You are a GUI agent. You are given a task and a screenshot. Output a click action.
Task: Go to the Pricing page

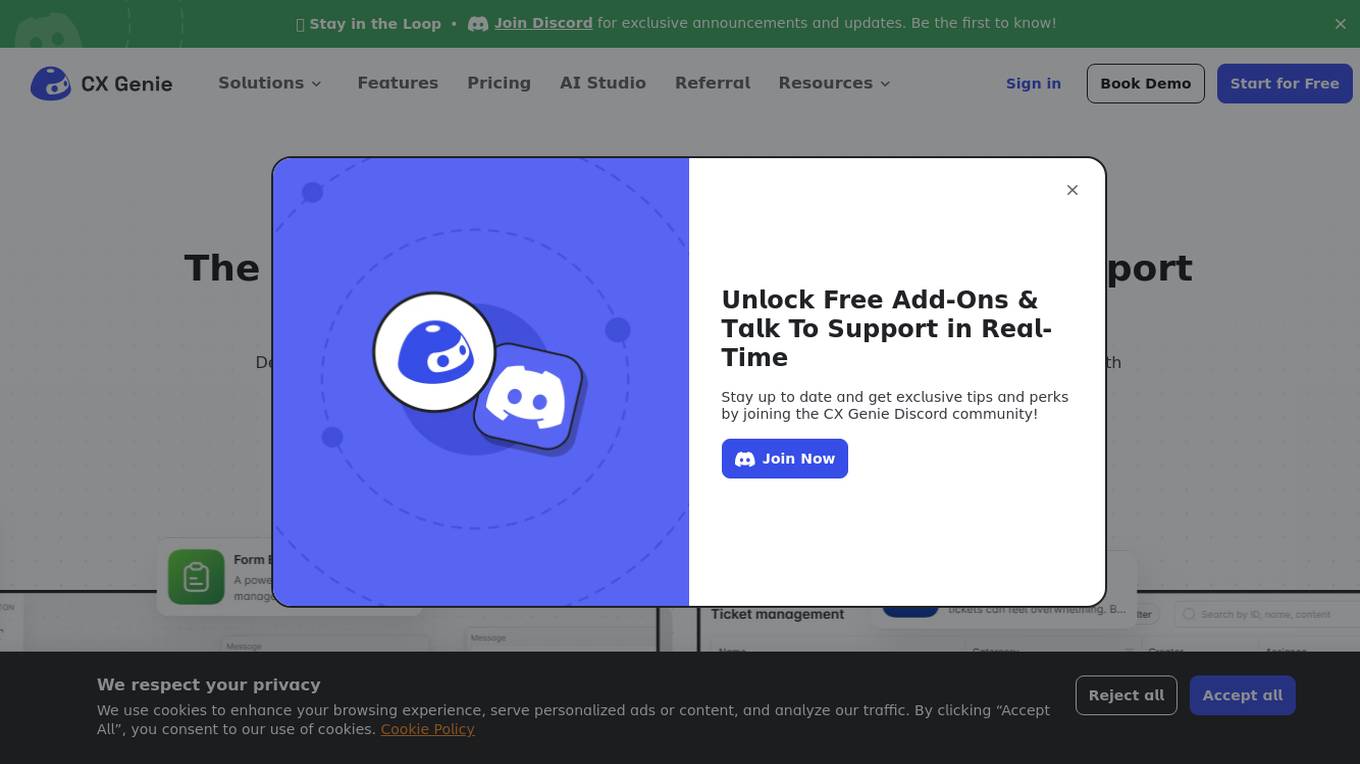tap(499, 83)
